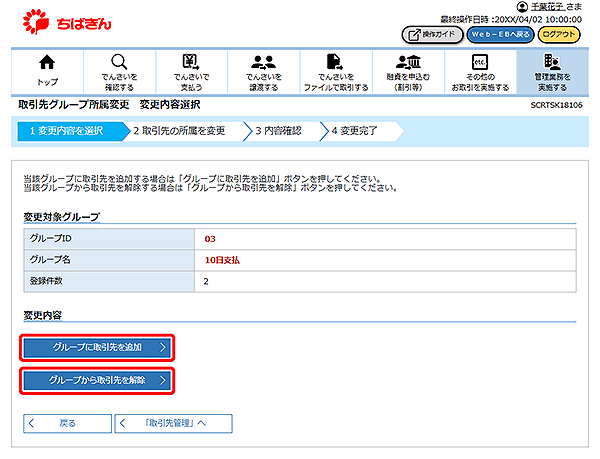Click the Chibagin logo
The image size is (600, 459).
[x=67, y=22]
